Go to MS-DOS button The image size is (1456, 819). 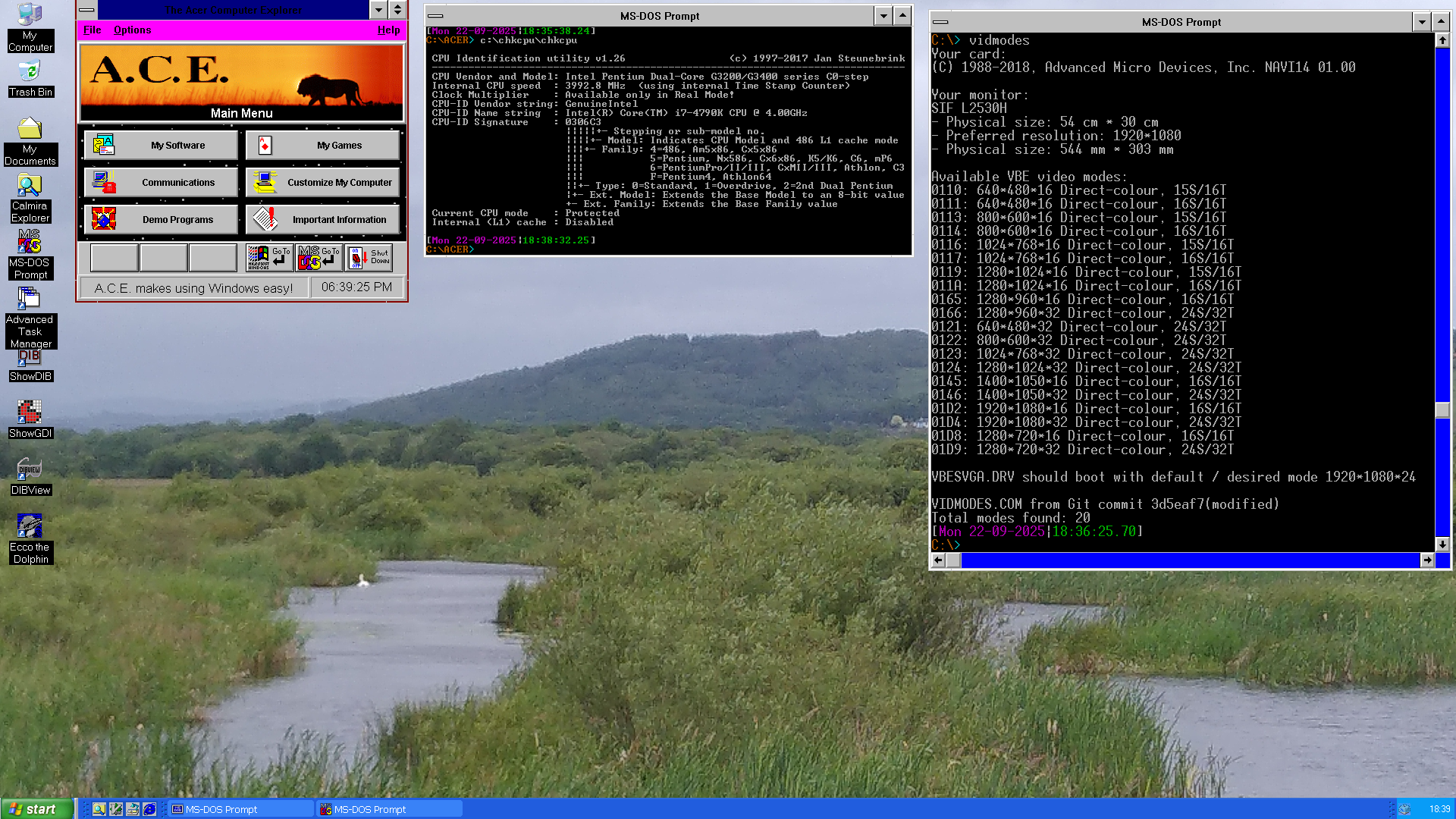pyautogui.click(x=319, y=258)
